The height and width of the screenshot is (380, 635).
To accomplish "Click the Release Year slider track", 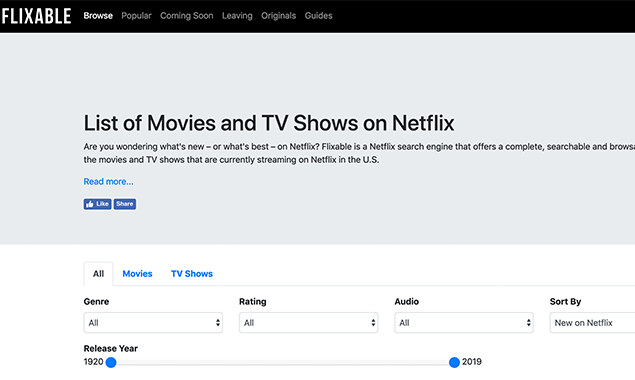I will (283, 363).
